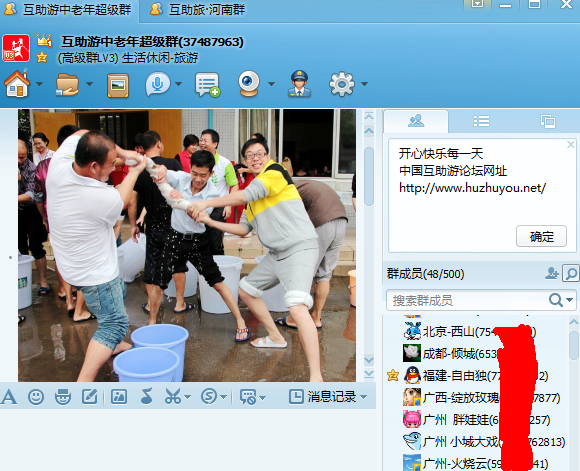Select the windows panel tab

[x=547, y=121]
